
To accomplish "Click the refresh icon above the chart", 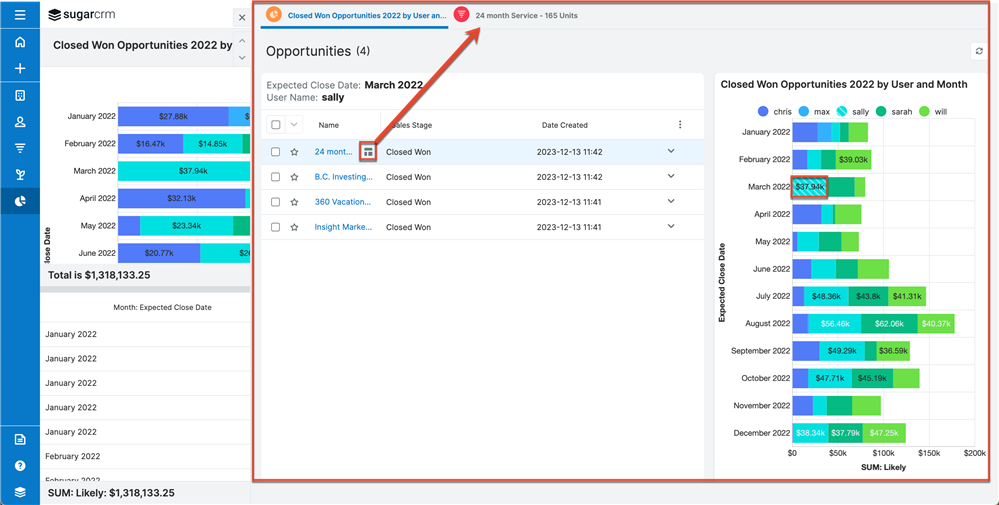I will pyautogui.click(x=979, y=51).
